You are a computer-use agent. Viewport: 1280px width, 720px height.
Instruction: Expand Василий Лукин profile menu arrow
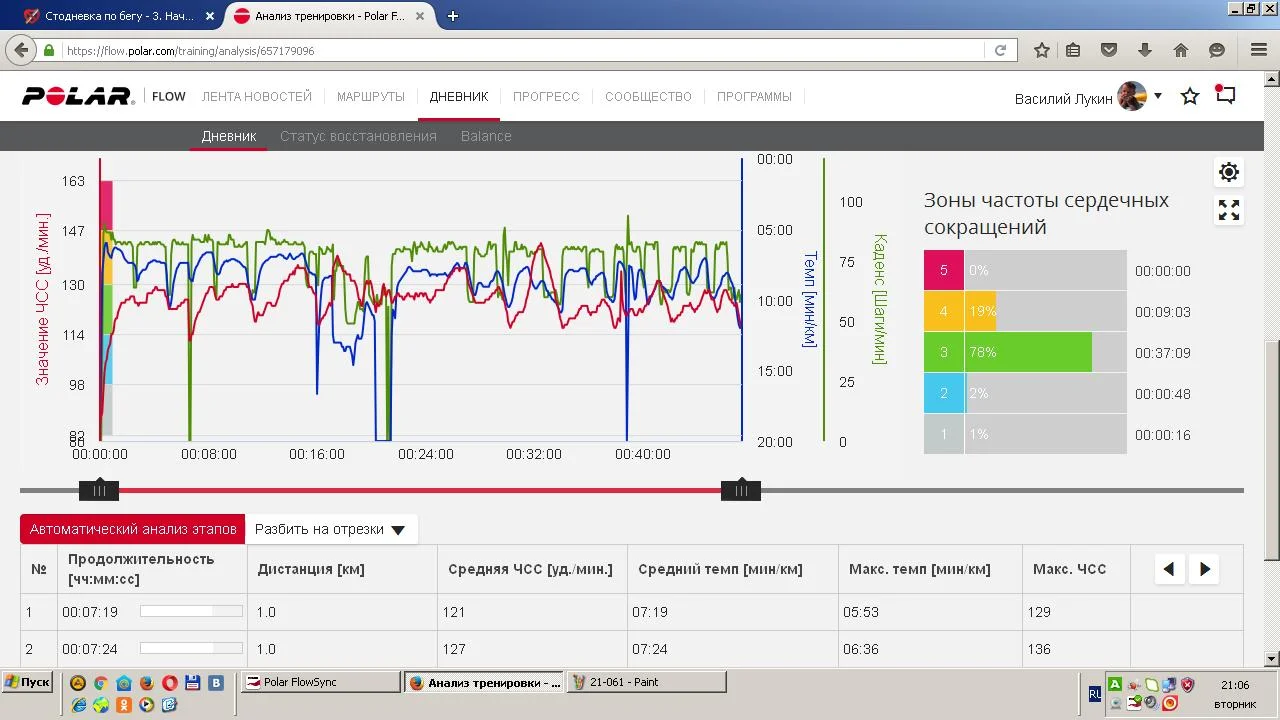[x=1158, y=96]
